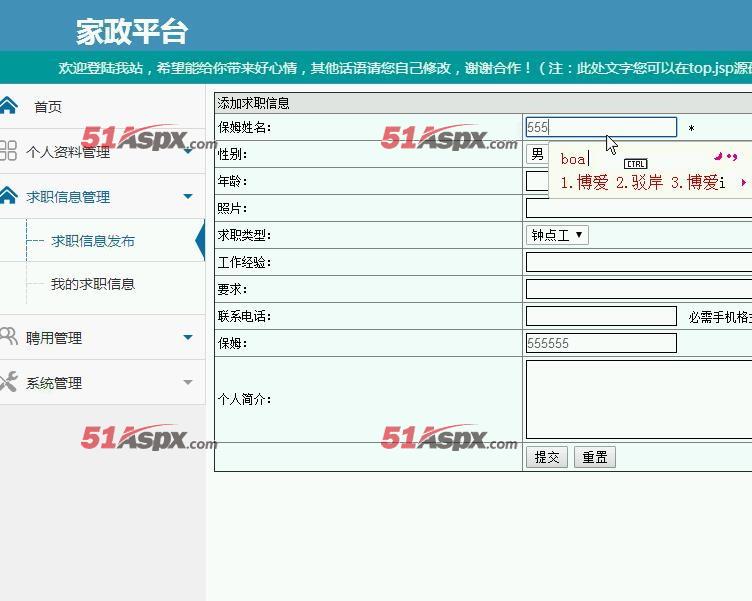752x601 pixels.
Task: Choose IME candidate 2 驳岸
Action: point(639,182)
